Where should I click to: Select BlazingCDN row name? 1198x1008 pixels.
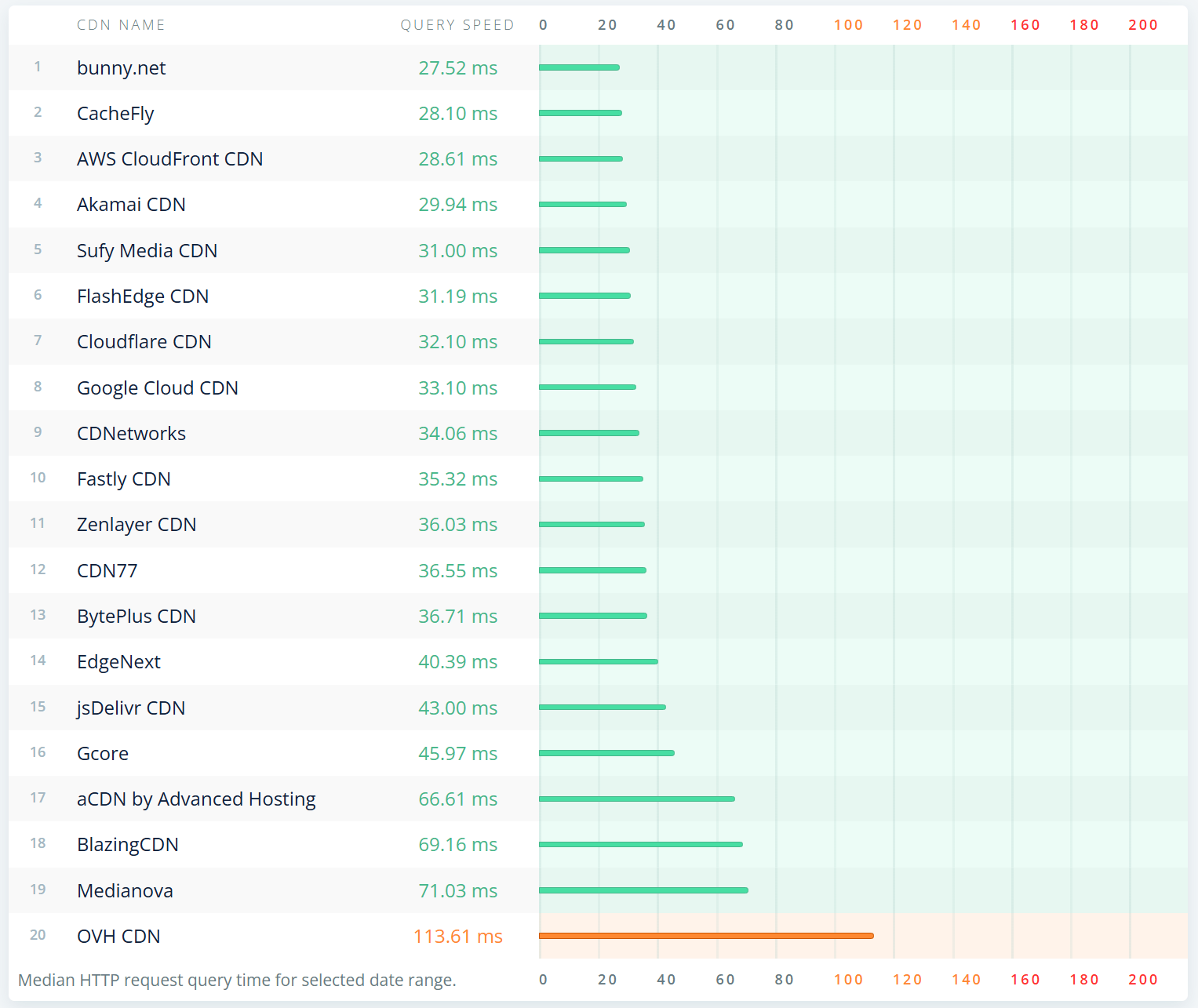tap(128, 845)
